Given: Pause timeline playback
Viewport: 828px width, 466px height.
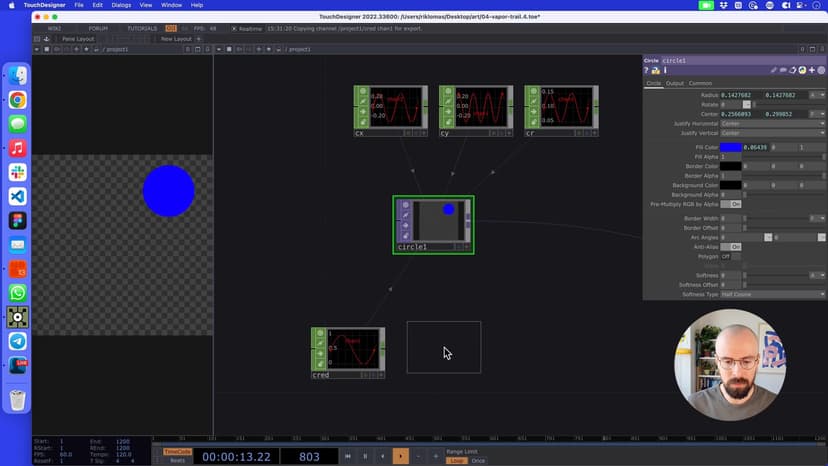Looking at the screenshot, I should pyautogui.click(x=365, y=456).
